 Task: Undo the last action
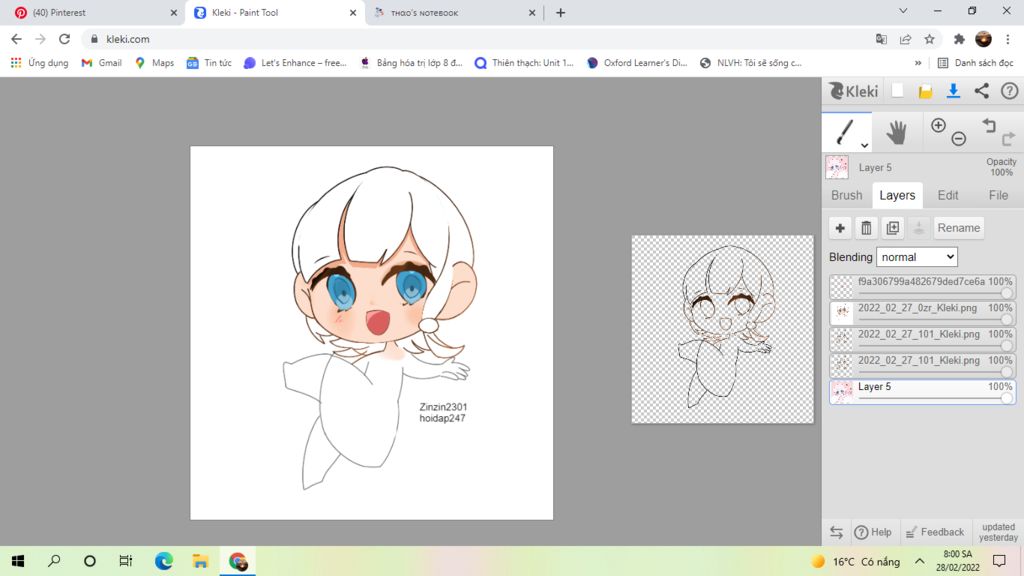(989, 125)
